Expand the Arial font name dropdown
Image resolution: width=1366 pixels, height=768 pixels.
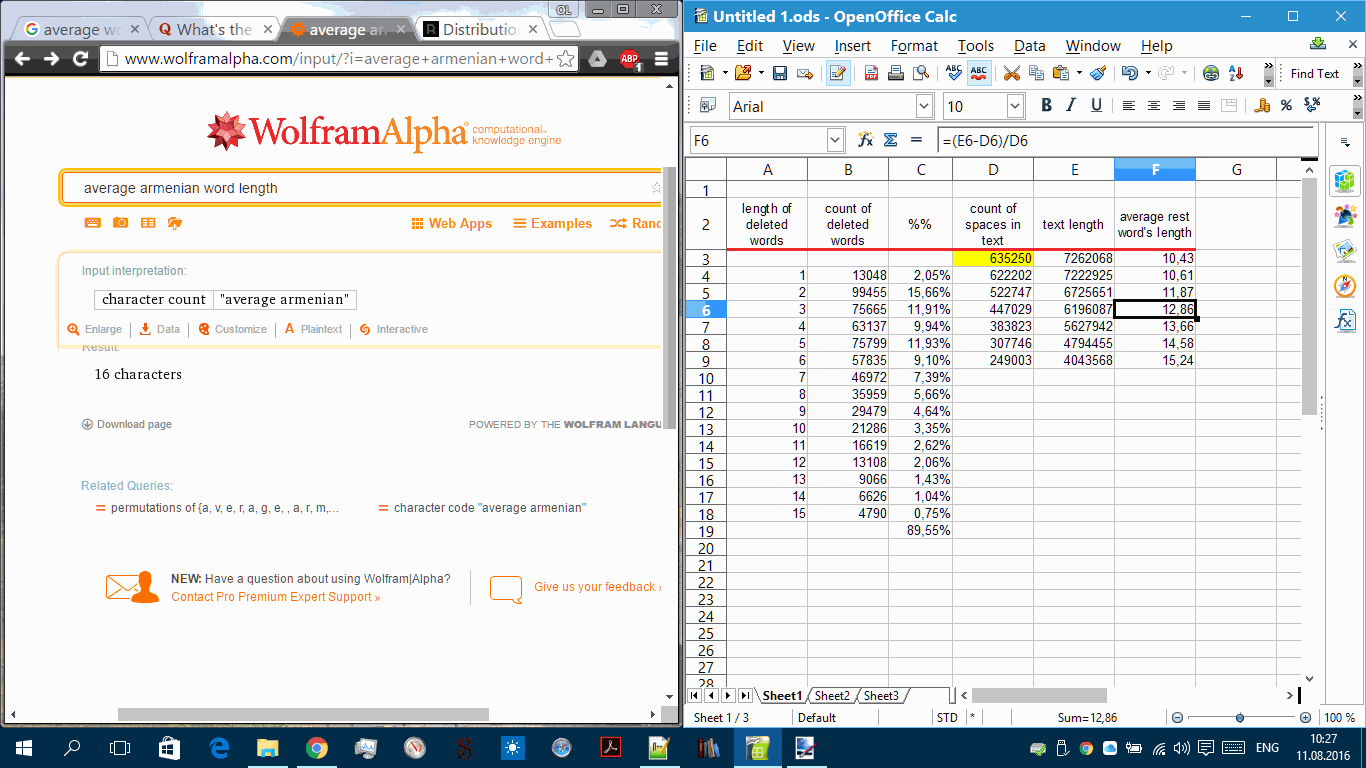(925, 106)
